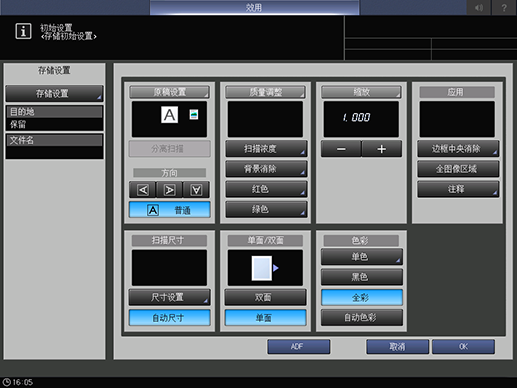Click the single-sided page preview thumbnail
Image resolution: width=517 pixels, height=388 pixels.
(262, 268)
